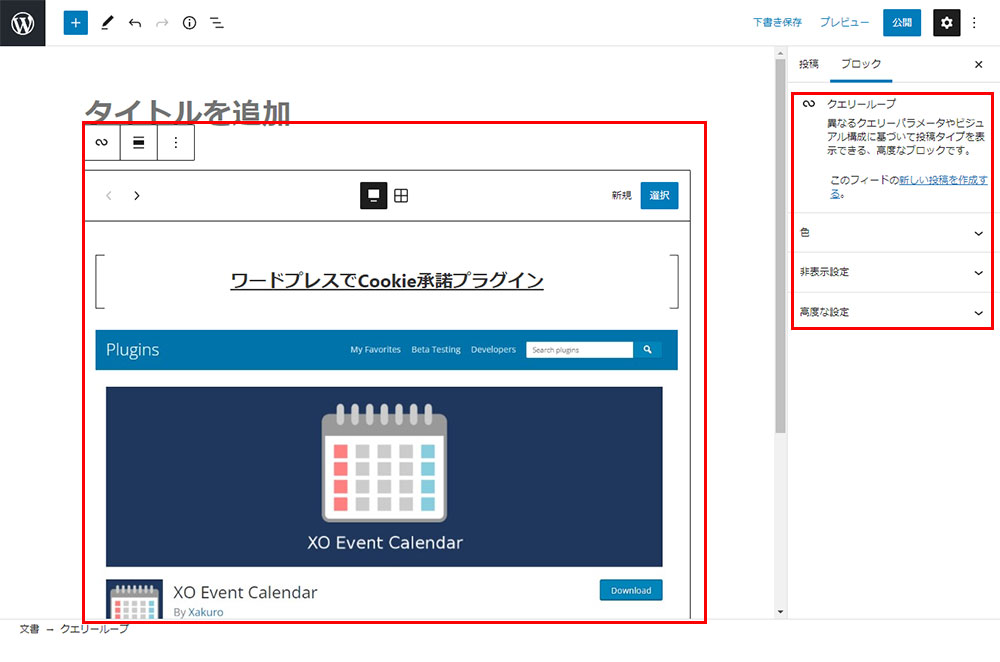Screen dimensions: 1000x662
Task: Expand the 高度な設定 panel
Action: 891,312
